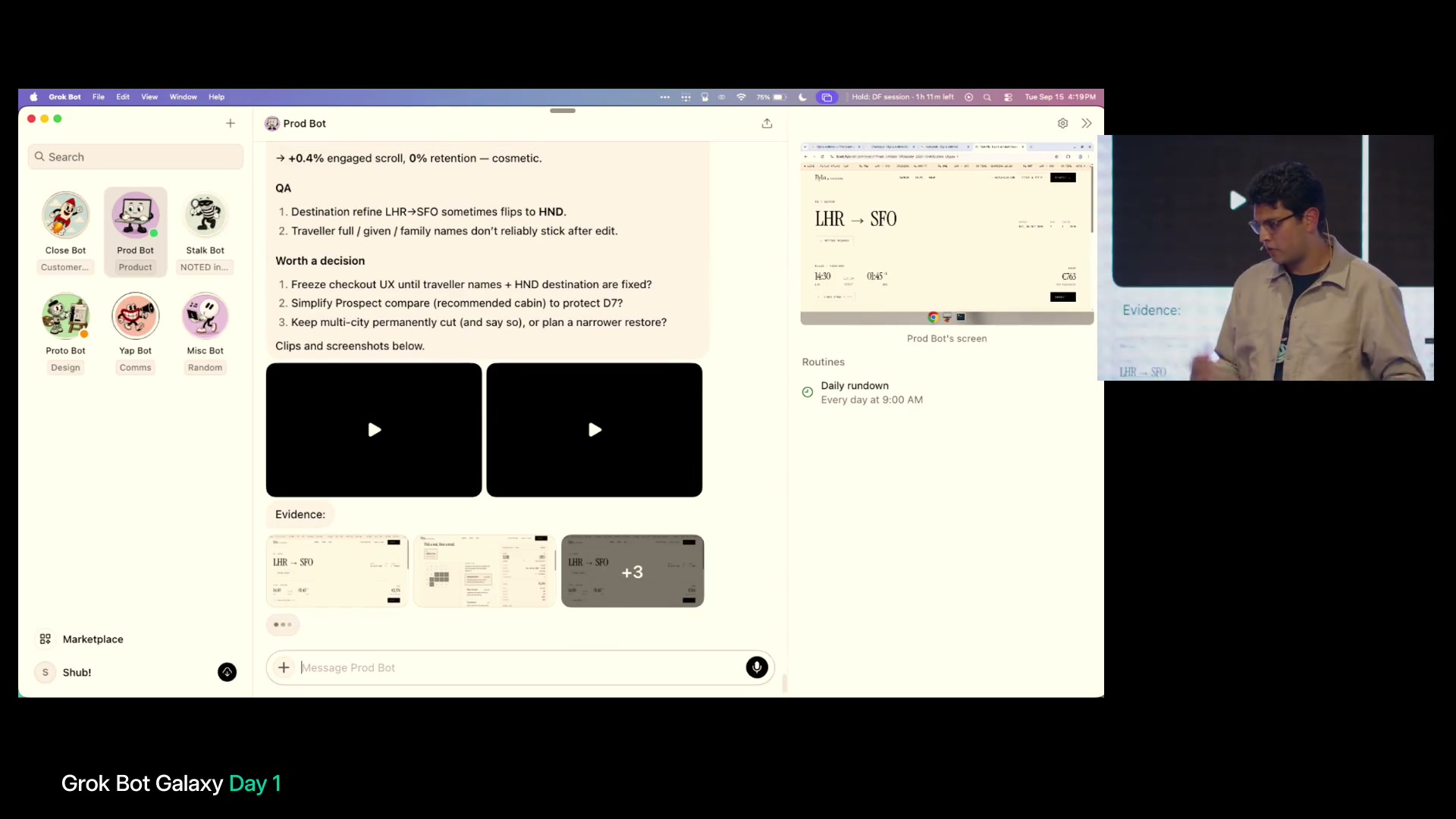Screen dimensions: 1456x819
Task: Open the Grok Bot app menu
Action: [x=64, y=97]
